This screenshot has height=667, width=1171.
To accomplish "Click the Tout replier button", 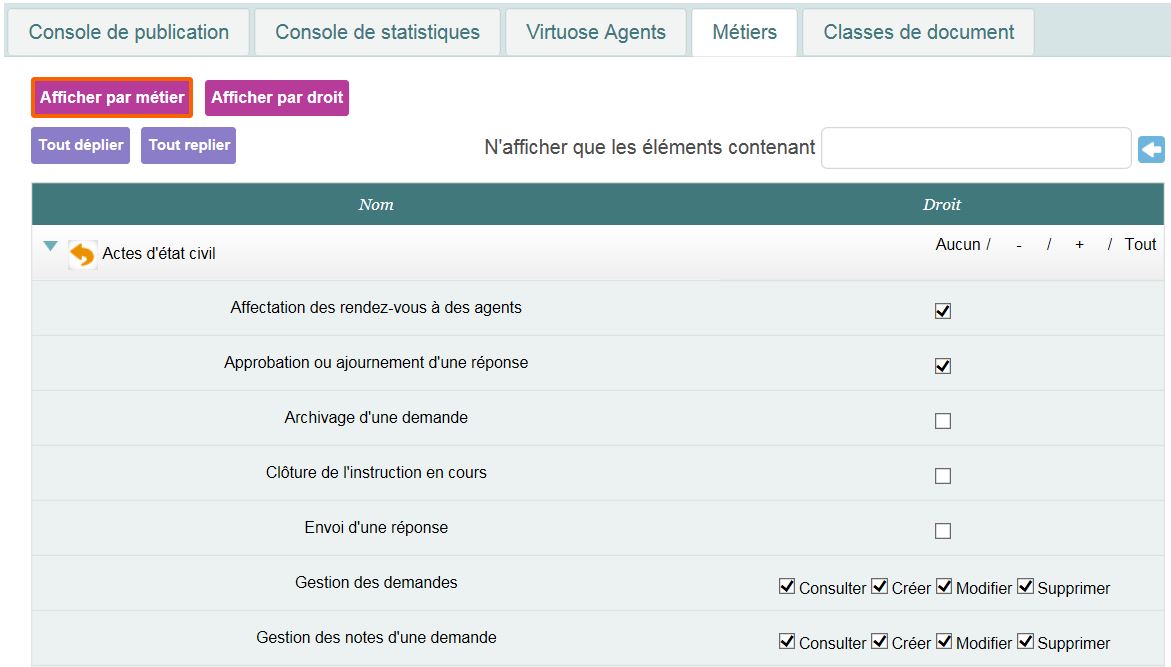I will pyautogui.click(x=189, y=145).
